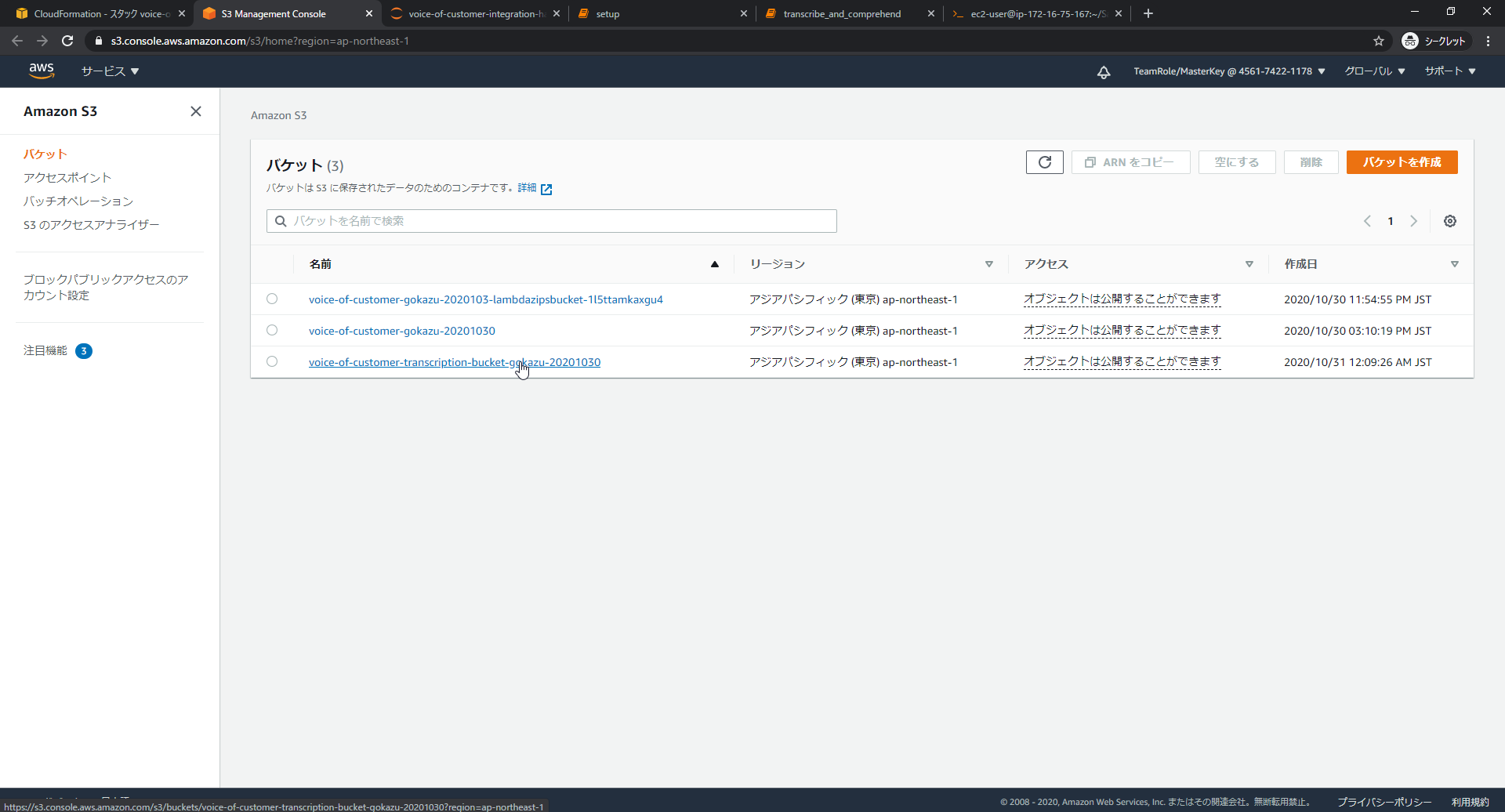
Task: Sort by 名前 column arrow
Action: pyautogui.click(x=715, y=264)
